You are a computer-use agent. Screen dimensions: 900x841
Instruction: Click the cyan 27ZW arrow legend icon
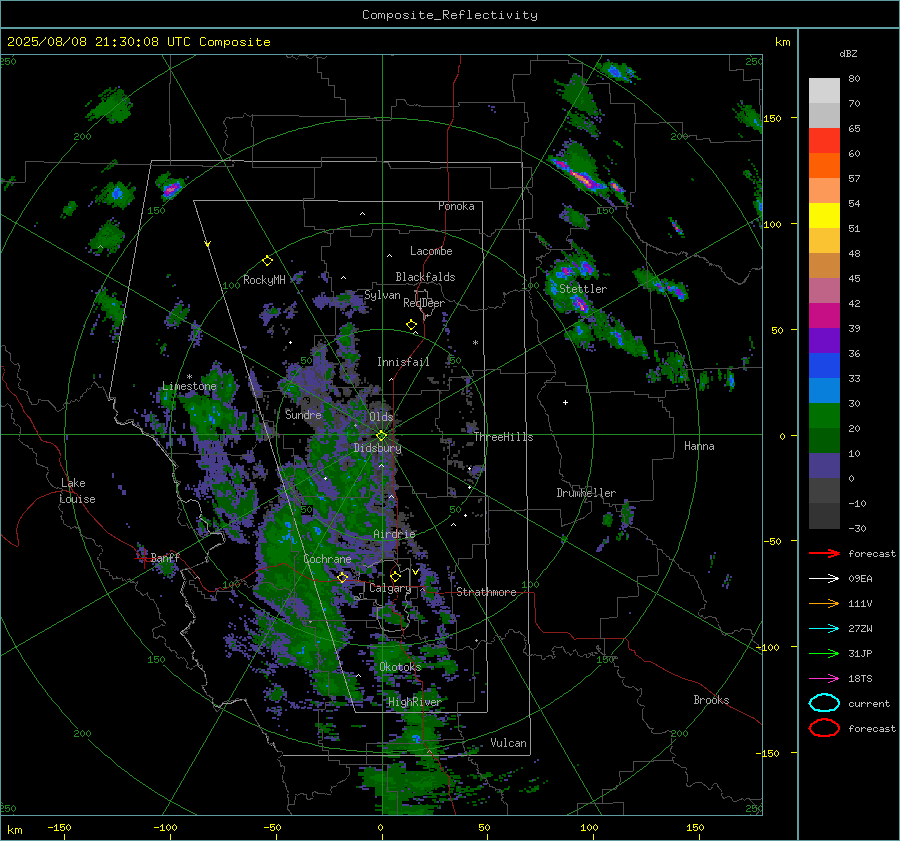point(824,629)
